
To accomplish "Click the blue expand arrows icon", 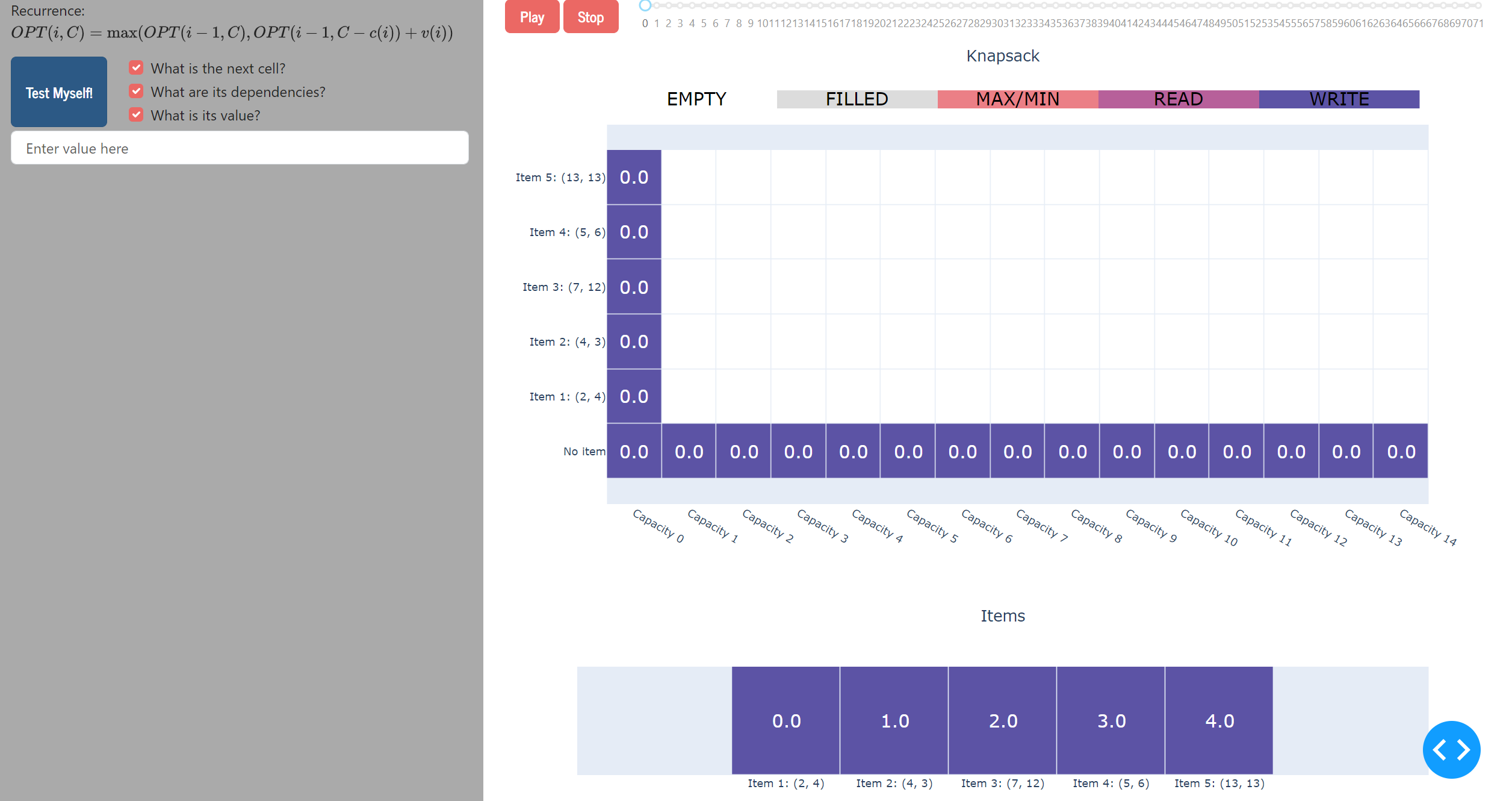I will coord(1451,750).
